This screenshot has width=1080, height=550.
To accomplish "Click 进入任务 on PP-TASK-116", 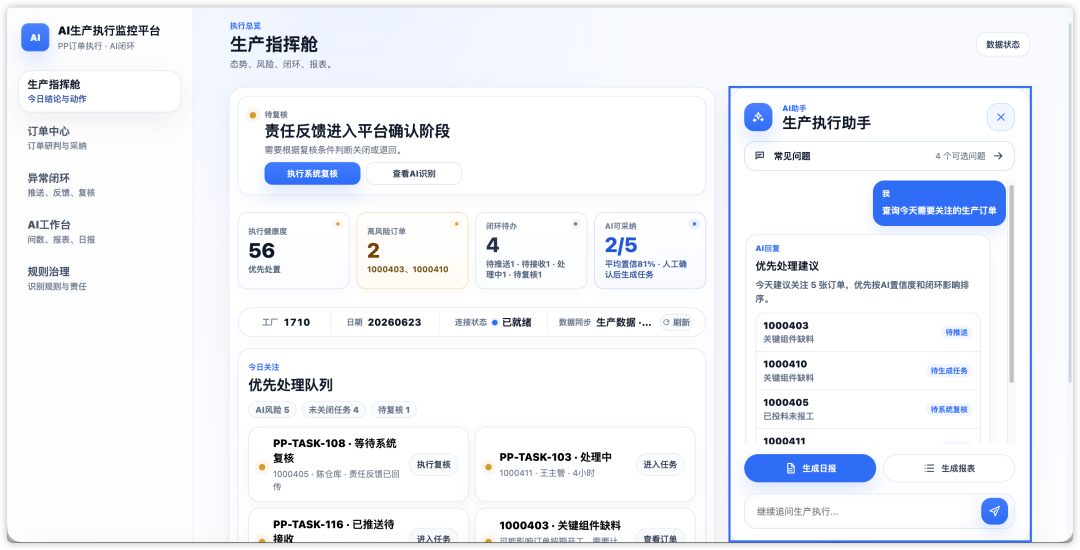I will tap(434, 538).
